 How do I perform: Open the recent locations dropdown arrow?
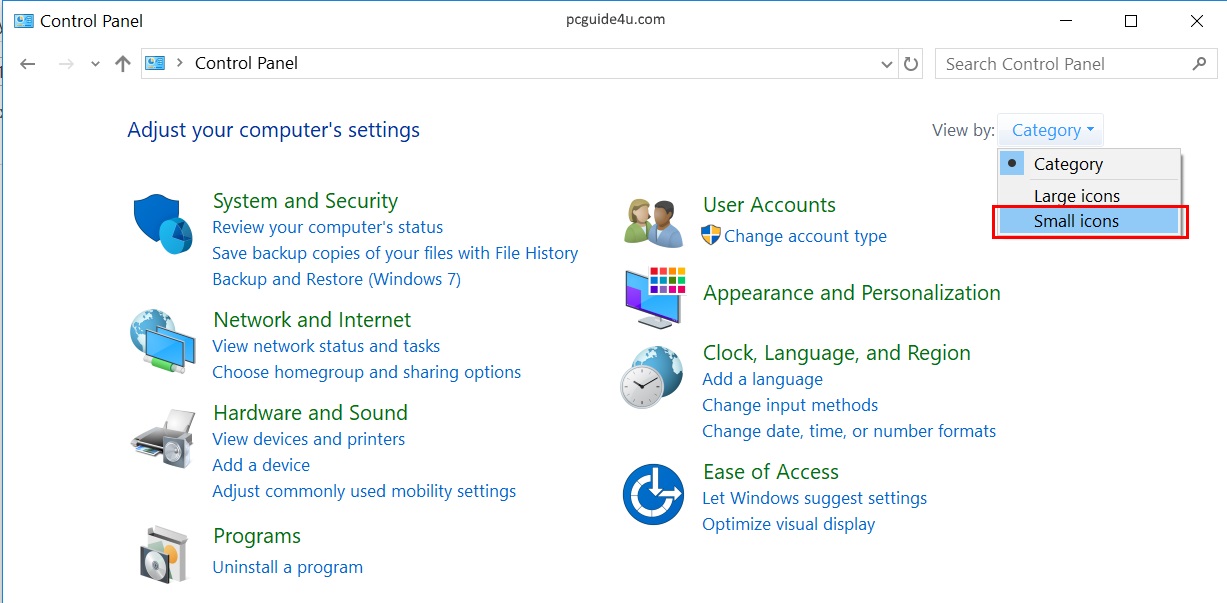click(95, 64)
